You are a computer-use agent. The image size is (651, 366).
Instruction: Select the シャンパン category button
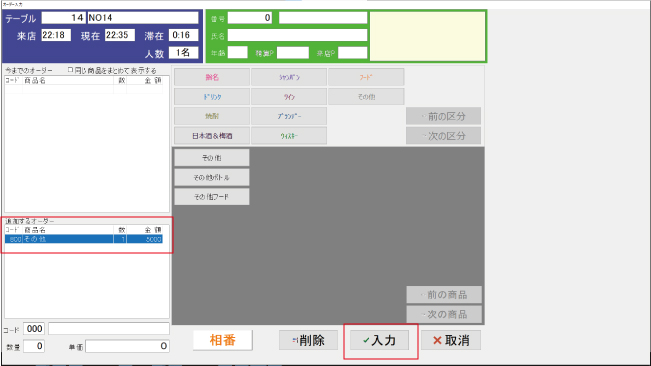pos(289,77)
